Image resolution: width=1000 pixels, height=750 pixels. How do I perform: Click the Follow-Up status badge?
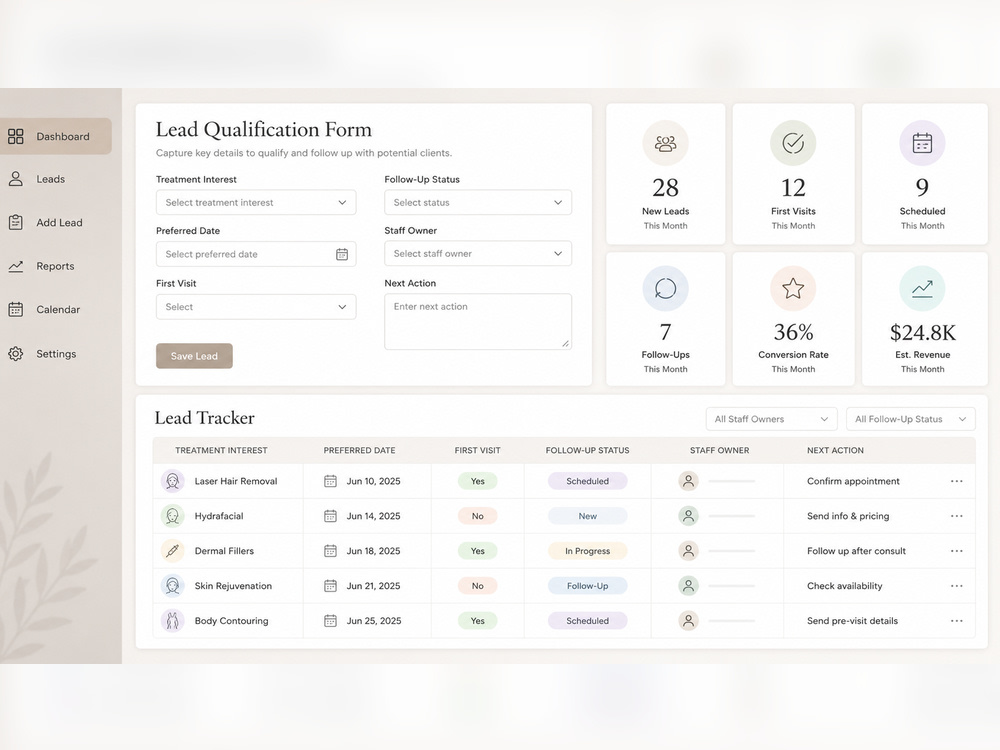[587, 585]
